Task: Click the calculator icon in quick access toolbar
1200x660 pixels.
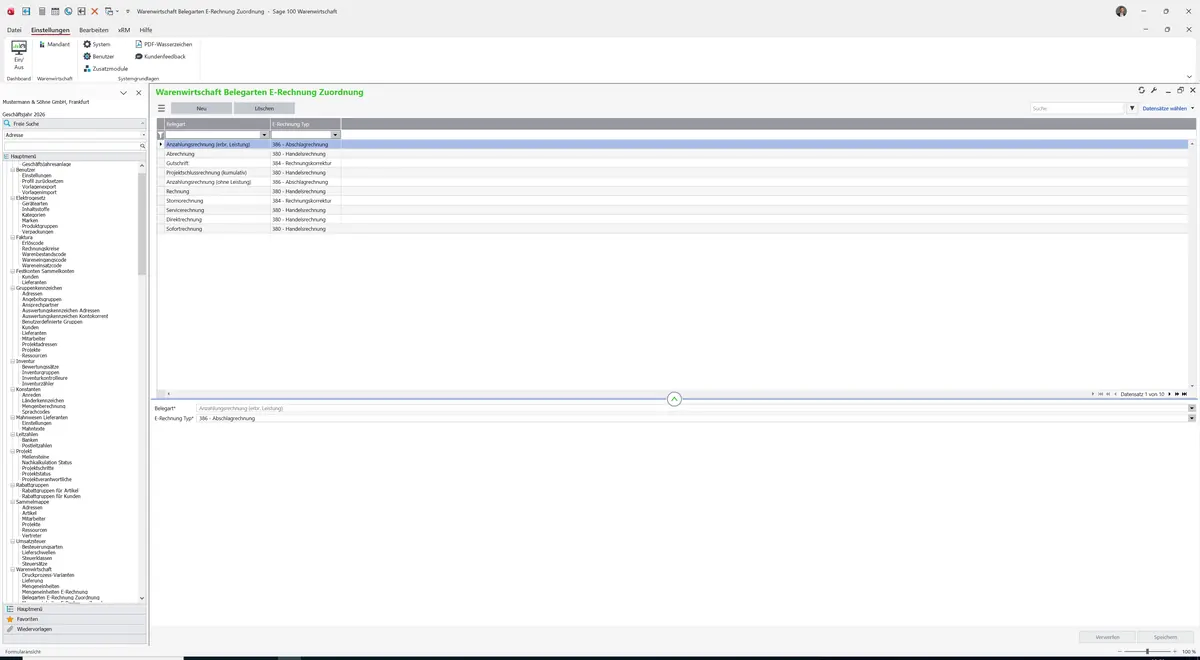Action: [x=41, y=11]
